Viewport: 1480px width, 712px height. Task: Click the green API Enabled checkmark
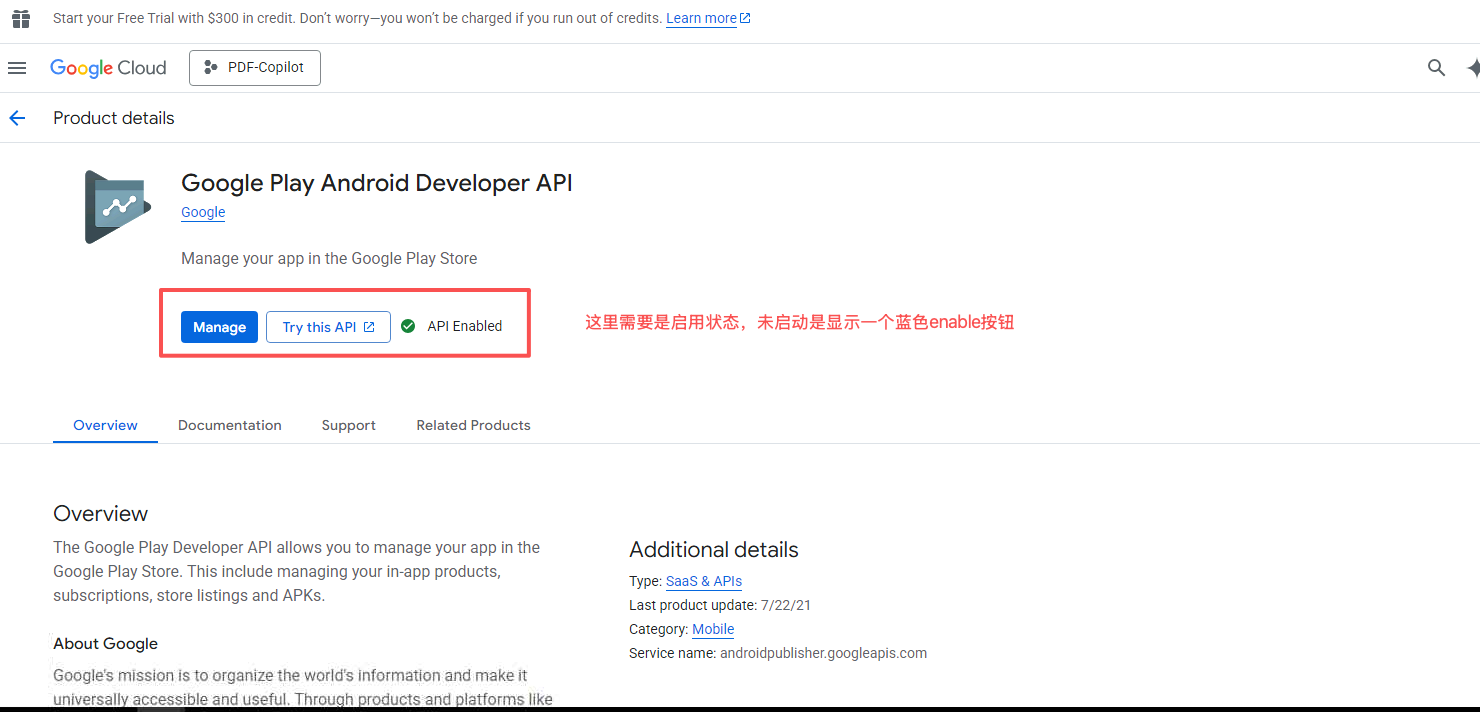[408, 326]
